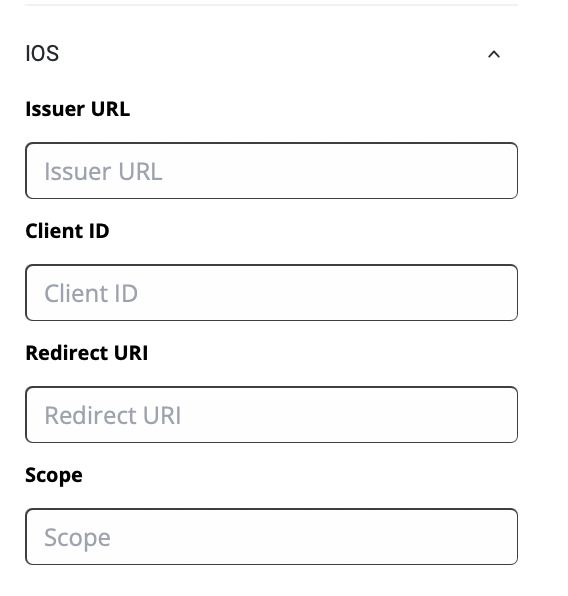
Task: Focus the Issuer URL input field
Action: pos(271,171)
